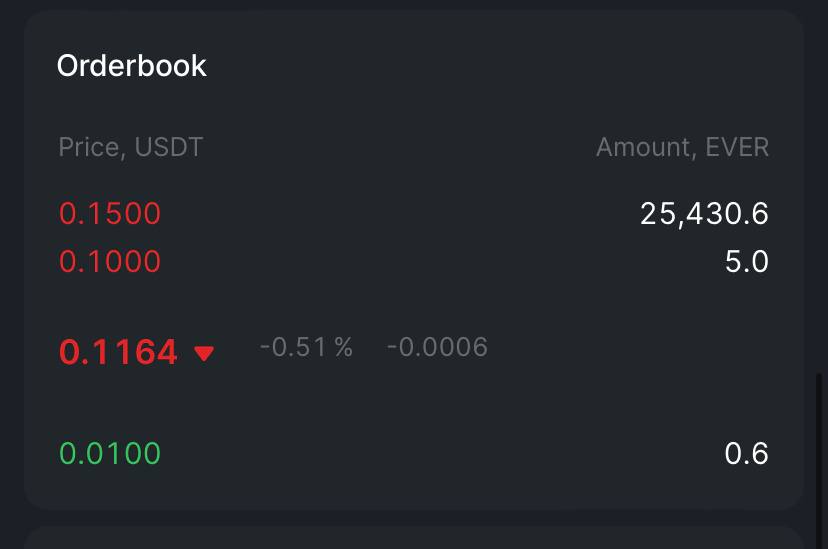Click the vertical scrollbar on the right edge

click(820, 440)
